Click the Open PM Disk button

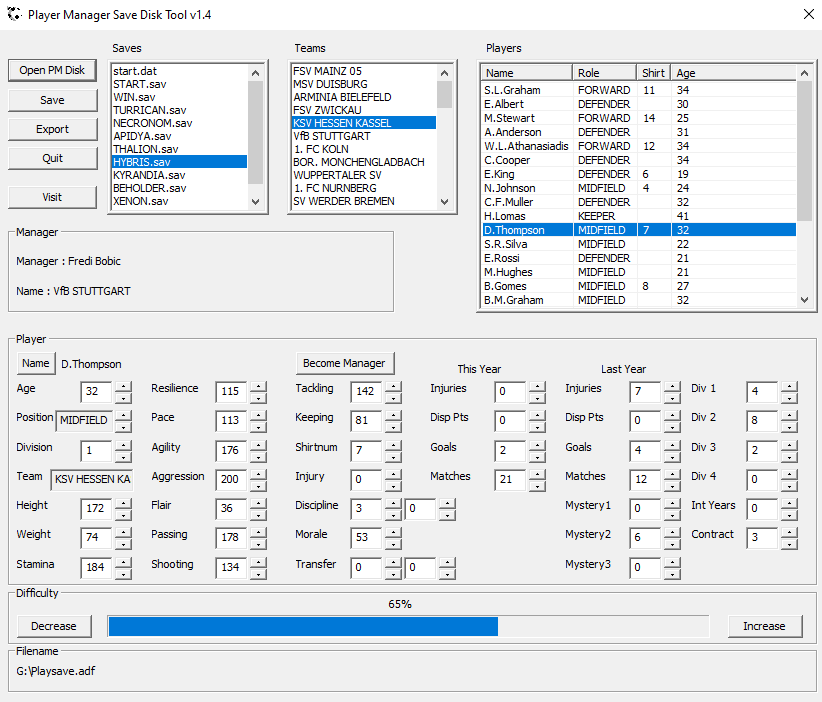(x=52, y=70)
